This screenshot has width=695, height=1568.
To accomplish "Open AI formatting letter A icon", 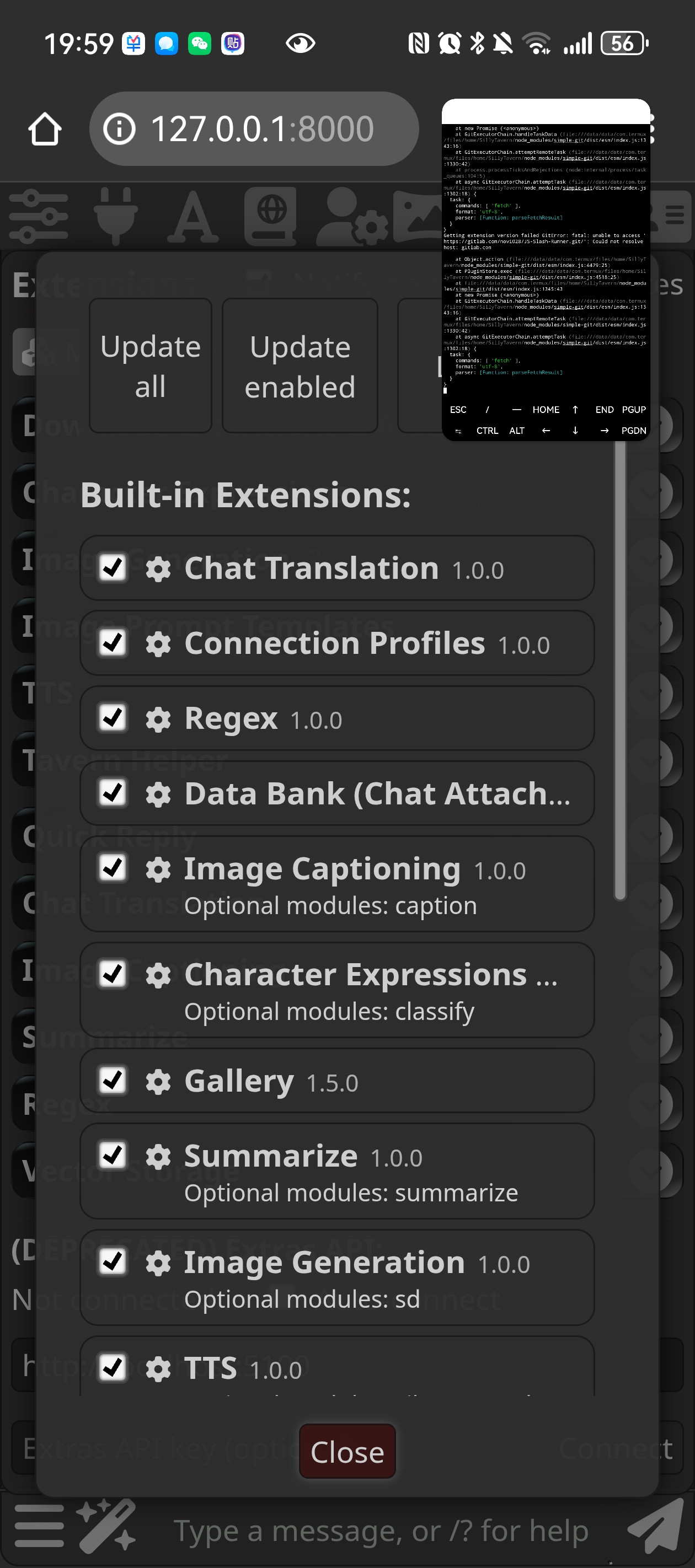I will point(193,216).
